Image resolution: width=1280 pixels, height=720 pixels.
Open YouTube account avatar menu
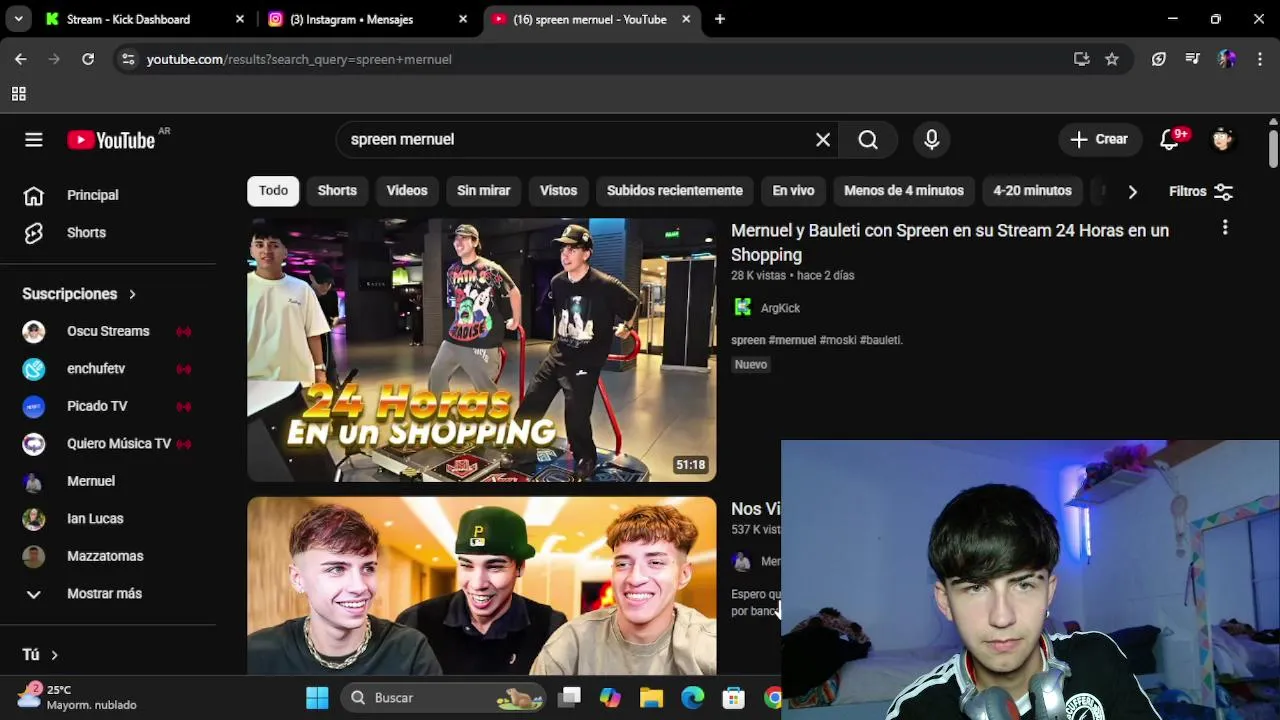[x=1222, y=140]
